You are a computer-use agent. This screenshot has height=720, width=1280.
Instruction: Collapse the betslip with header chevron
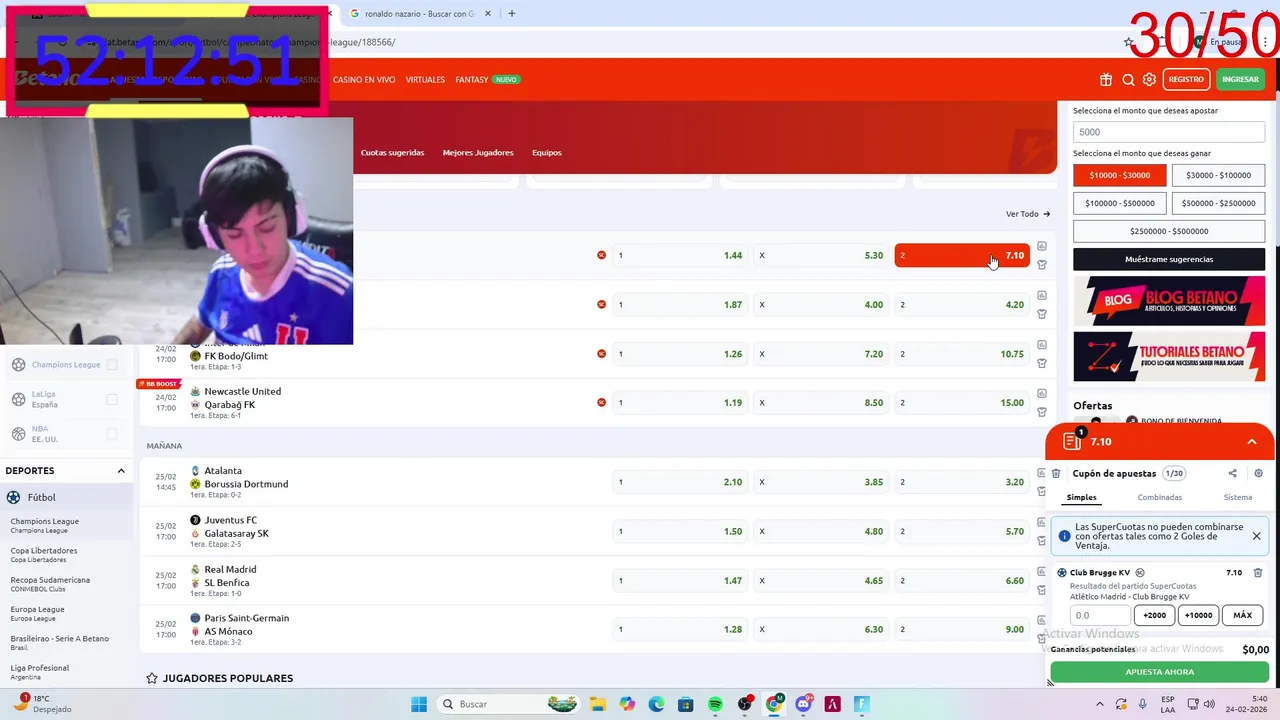[x=1251, y=442]
